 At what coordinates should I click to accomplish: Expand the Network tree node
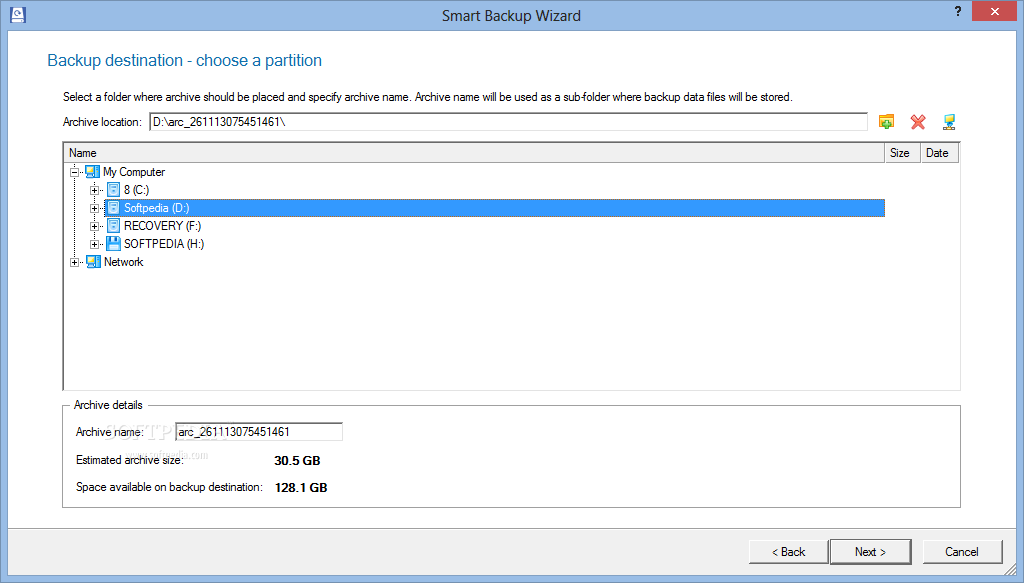tap(74, 262)
